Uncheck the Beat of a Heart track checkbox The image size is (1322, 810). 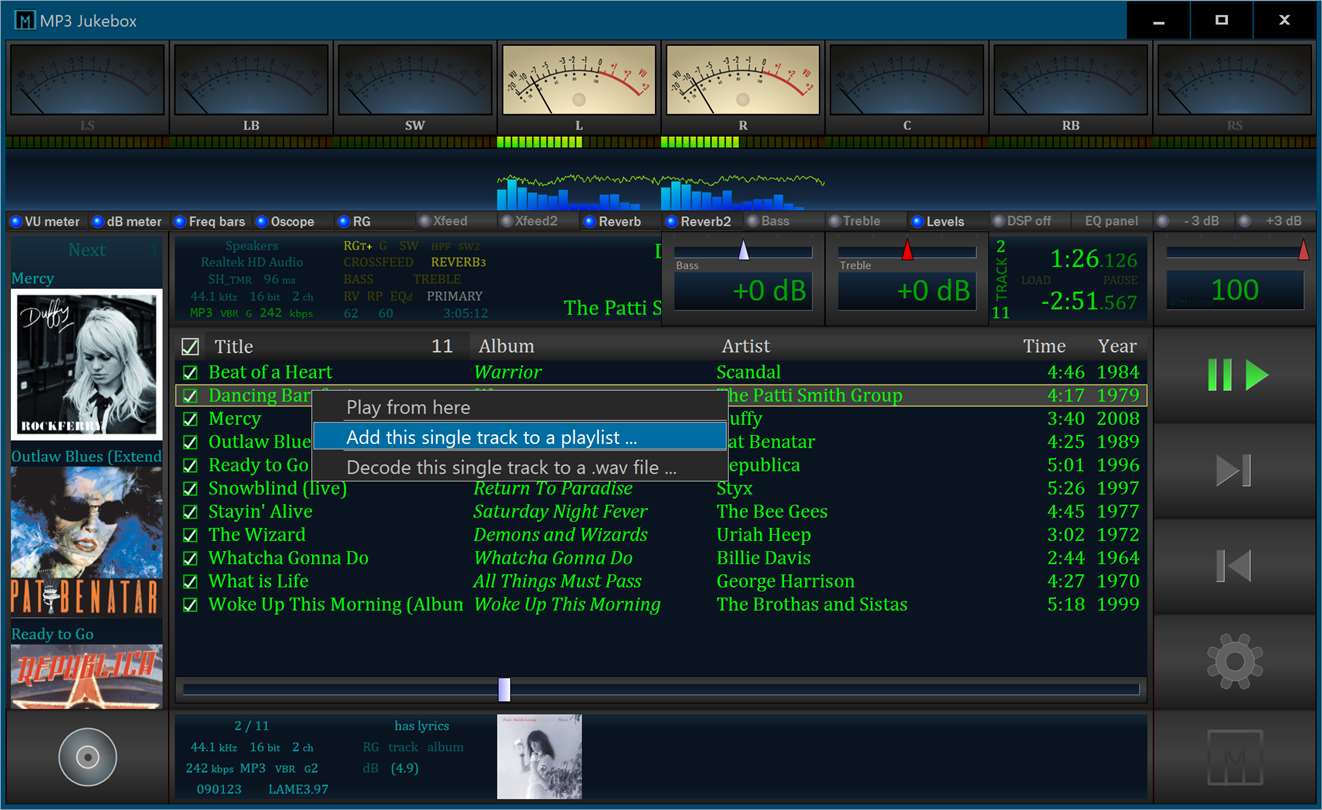pyautogui.click(x=190, y=372)
